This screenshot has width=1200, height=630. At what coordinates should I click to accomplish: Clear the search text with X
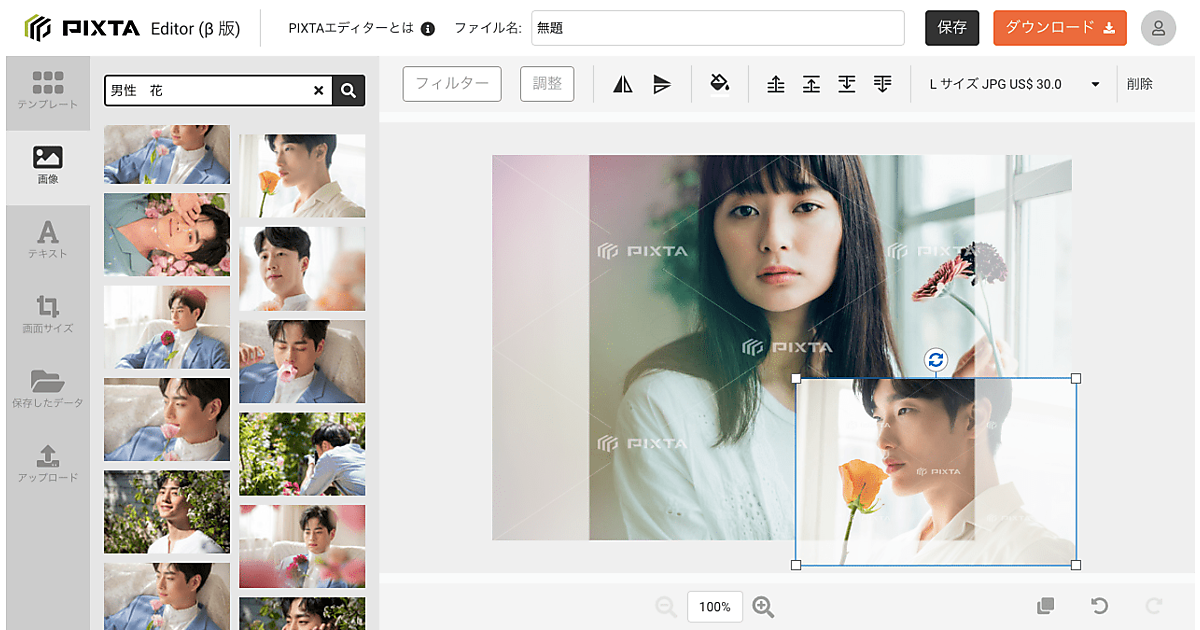tap(319, 91)
